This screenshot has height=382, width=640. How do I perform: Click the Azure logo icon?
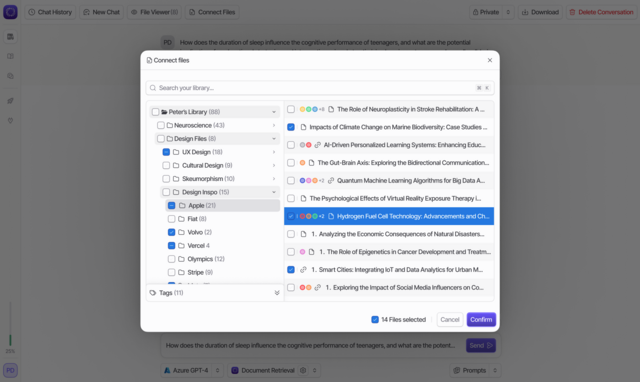coord(167,371)
